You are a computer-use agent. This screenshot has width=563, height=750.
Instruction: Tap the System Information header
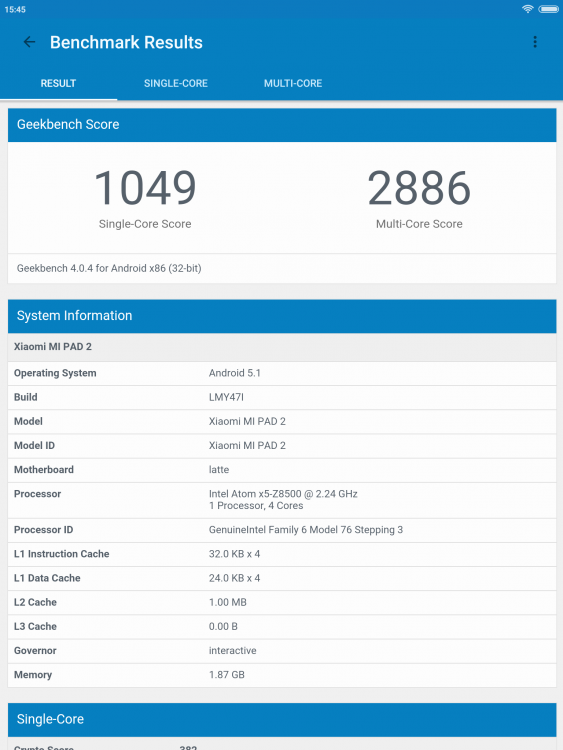coord(282,316)
